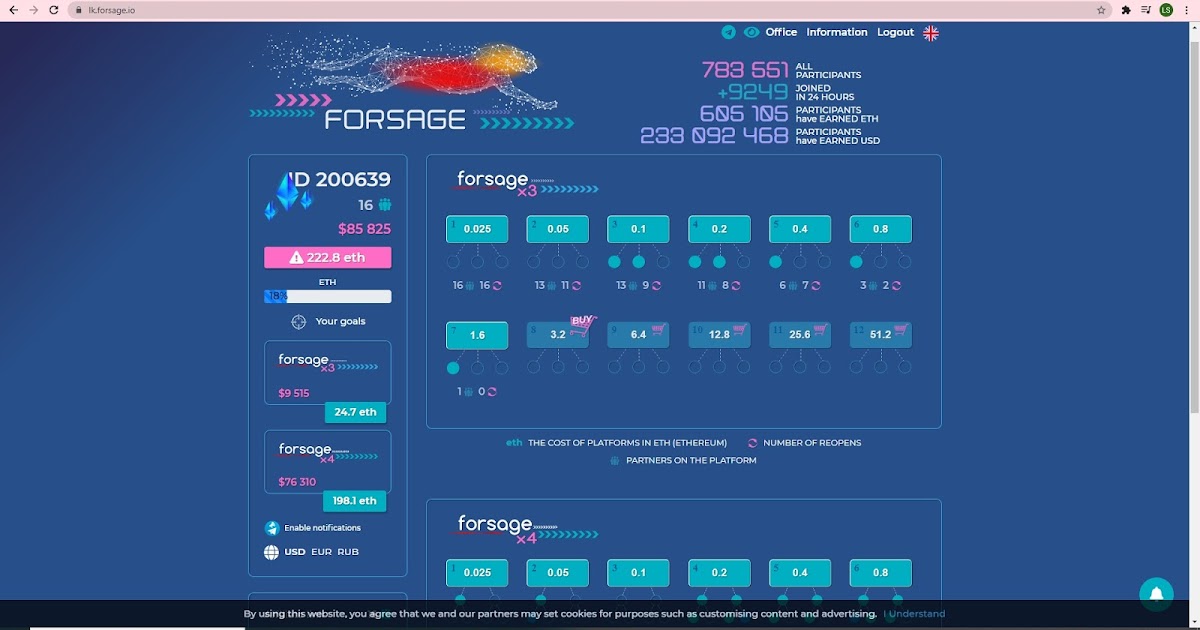Accept cookies with the I Understand button
Image resolution: width=1200 pixels, height=630 pixels.
[913, 613]
